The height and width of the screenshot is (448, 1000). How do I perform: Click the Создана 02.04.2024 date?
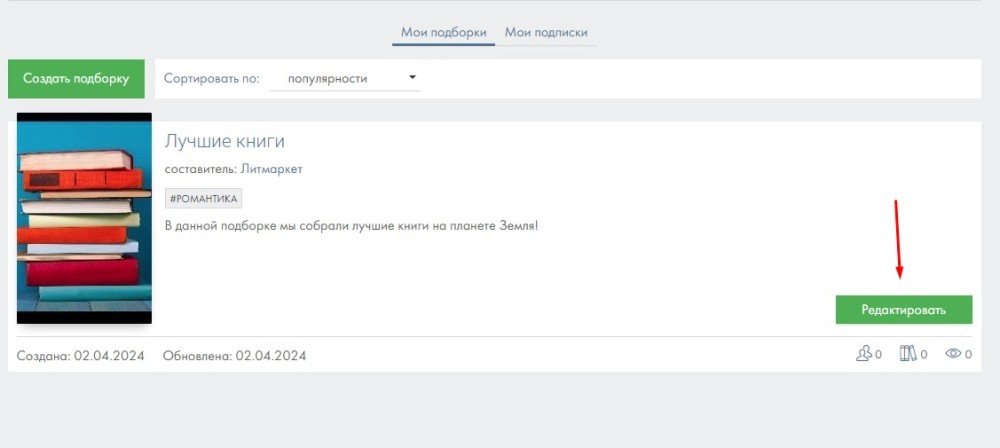point(81,355)
